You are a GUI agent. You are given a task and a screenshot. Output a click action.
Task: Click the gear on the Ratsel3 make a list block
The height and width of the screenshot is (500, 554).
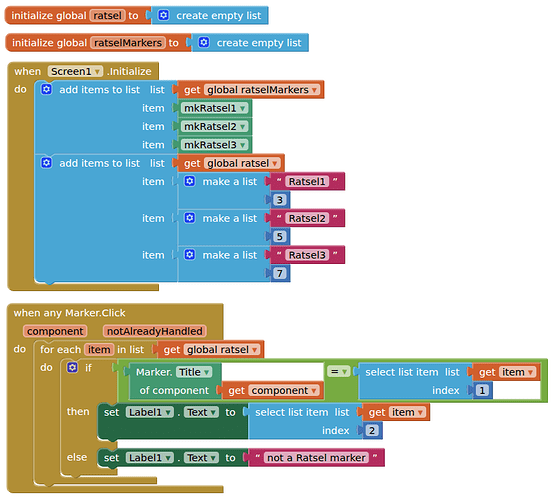(190, 254)
